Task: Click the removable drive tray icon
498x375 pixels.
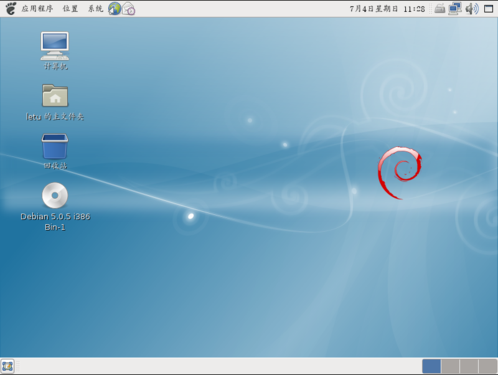Action: coord(440,9)
